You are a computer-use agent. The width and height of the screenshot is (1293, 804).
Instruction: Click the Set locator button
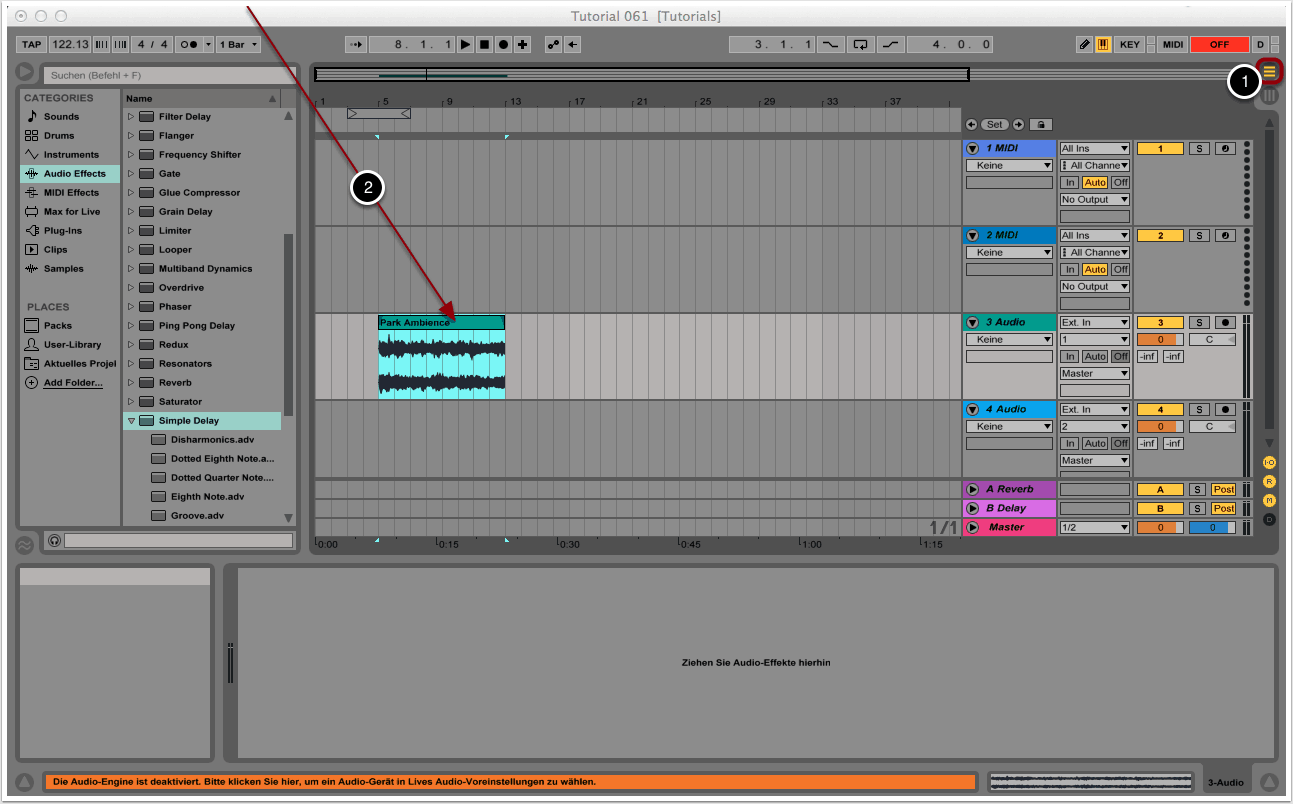[994, 125]
